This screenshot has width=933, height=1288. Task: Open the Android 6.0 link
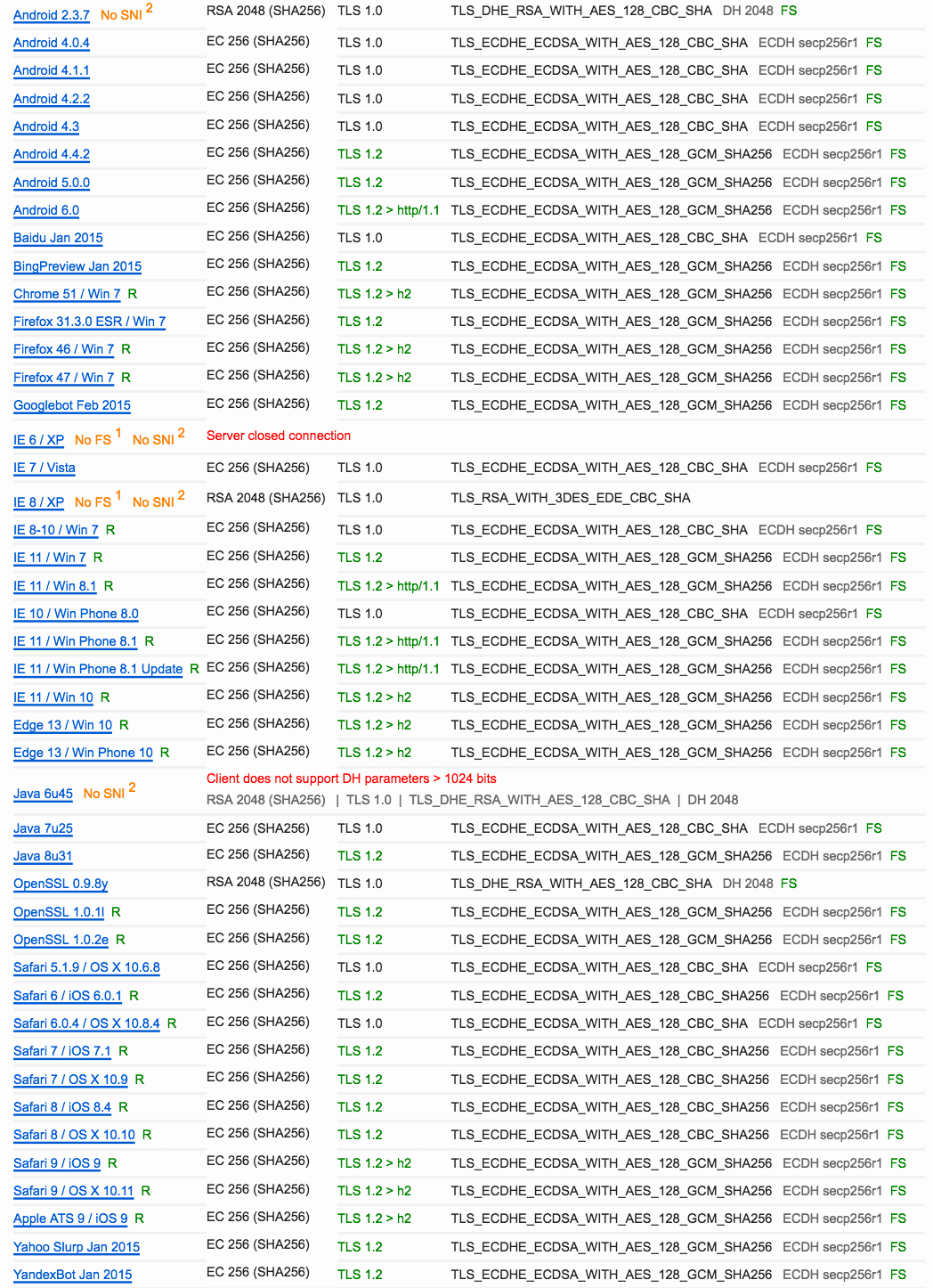(46, 210)
